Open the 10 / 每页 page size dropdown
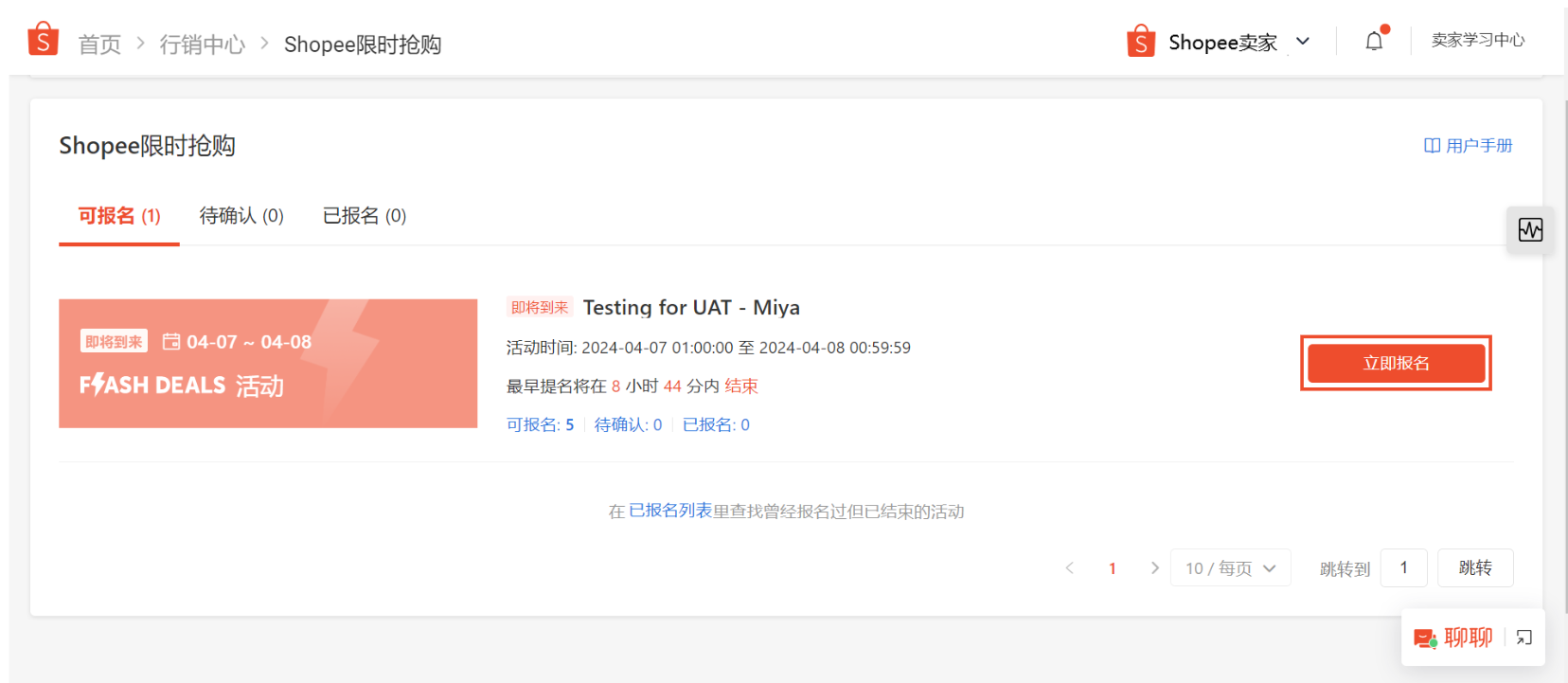 [1231, 567]
